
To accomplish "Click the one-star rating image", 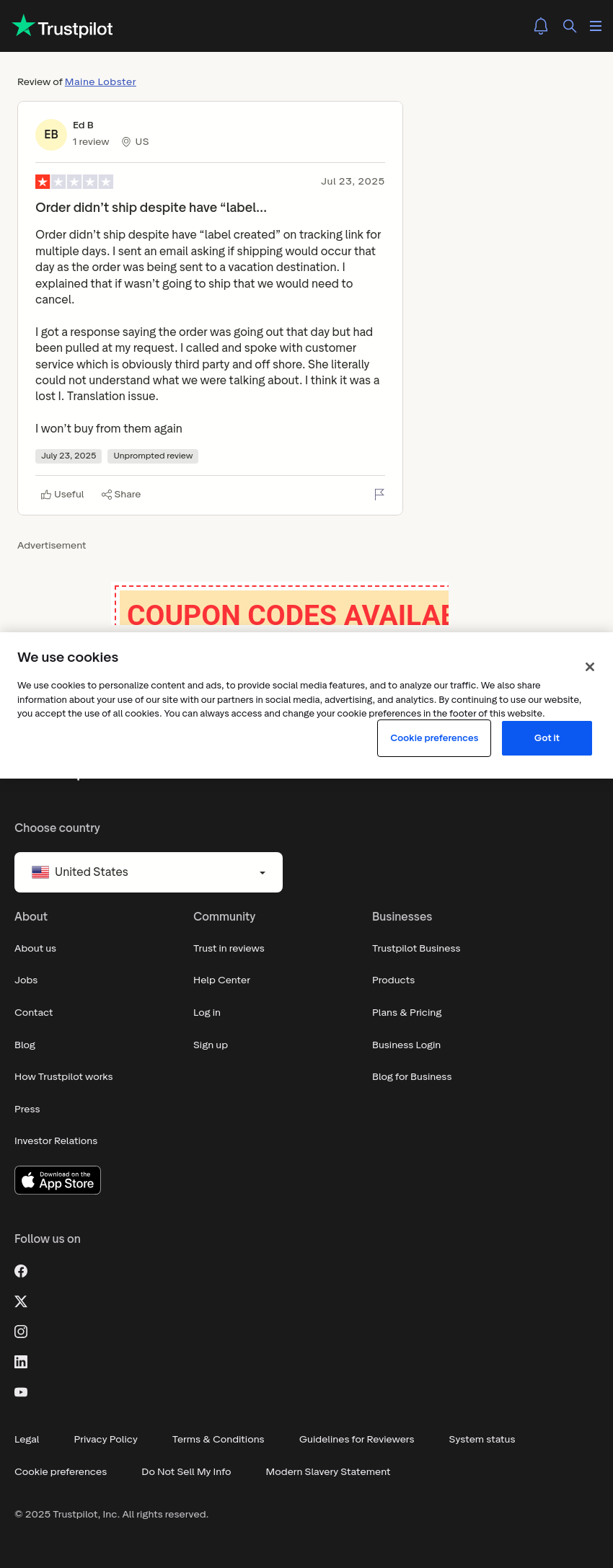I will coord(74,182).
